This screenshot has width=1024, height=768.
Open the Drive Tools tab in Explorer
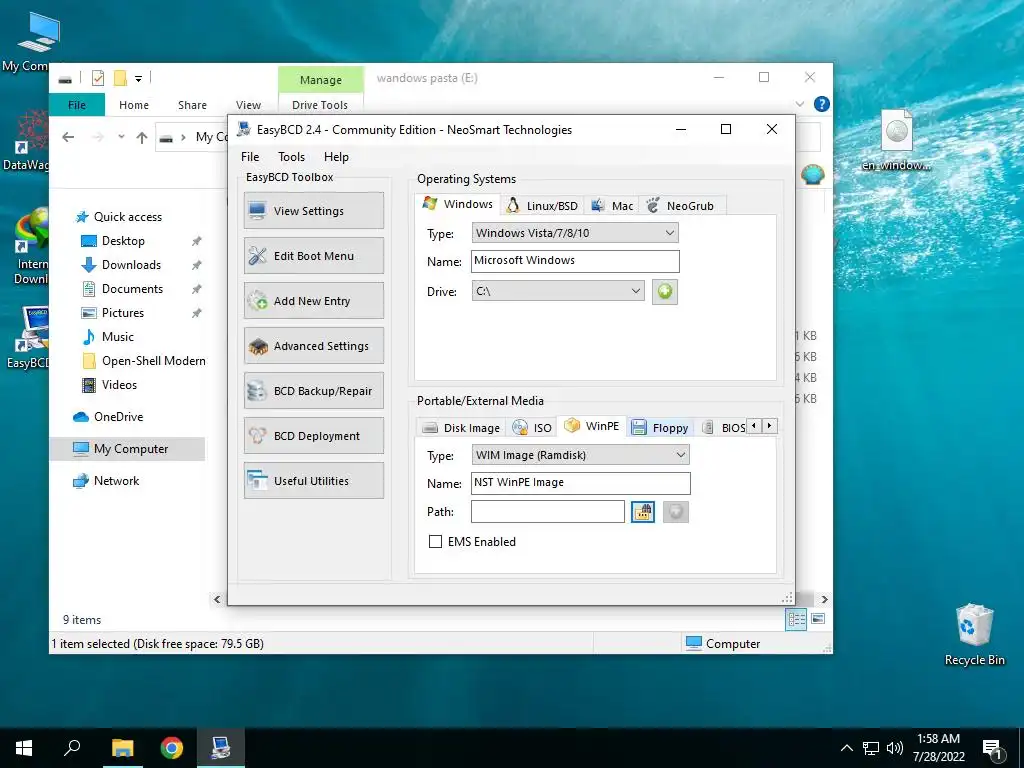[320, 104]
